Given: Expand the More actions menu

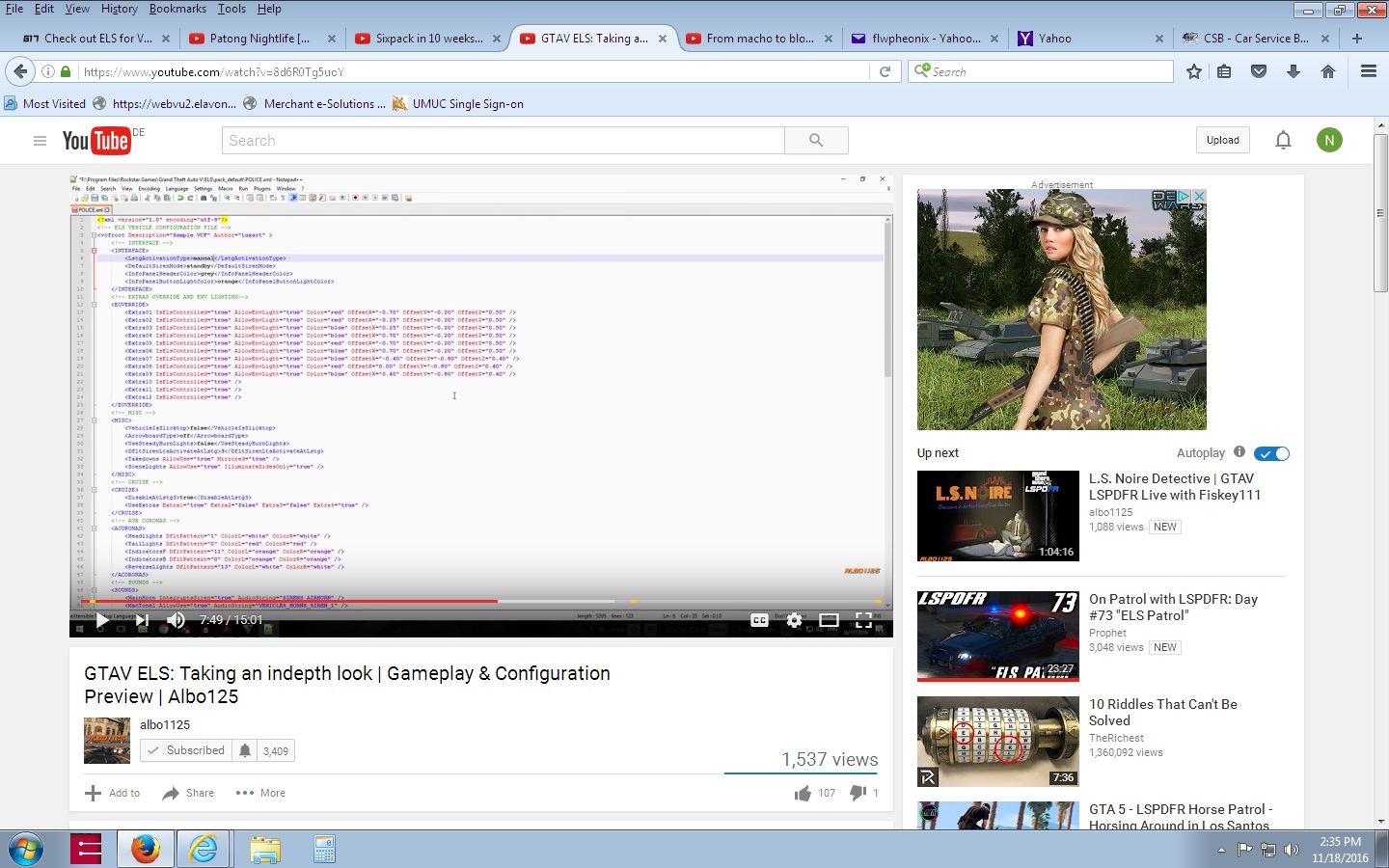Looking at the screenshot, I should click(260, 793).
